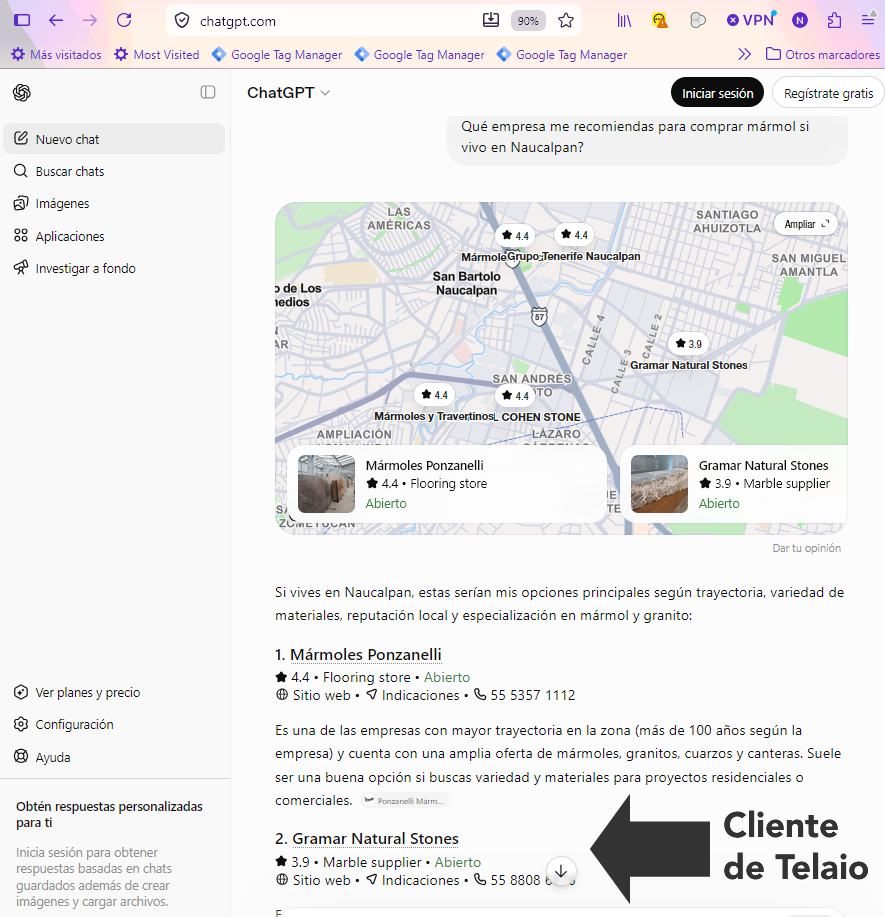This screenshot has height=917, width=885.
Task: Open the Firefox sidebar toggle icon
Action: (x=22, y=20)
